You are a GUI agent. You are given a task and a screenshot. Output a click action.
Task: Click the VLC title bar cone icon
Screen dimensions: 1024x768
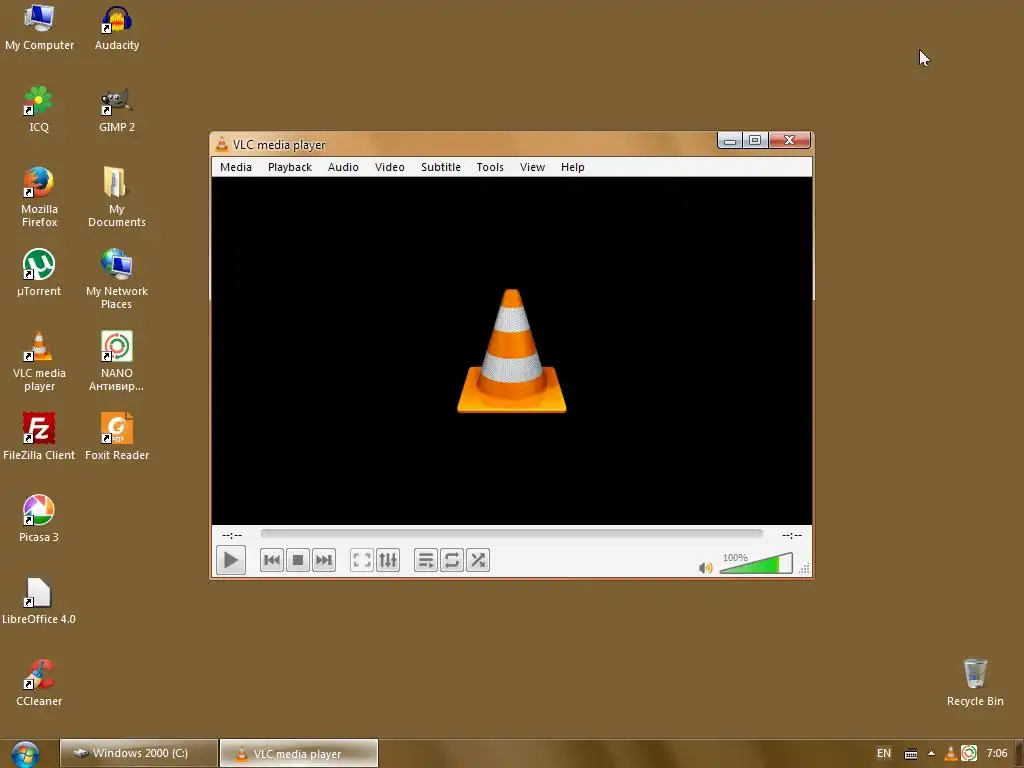222,144
